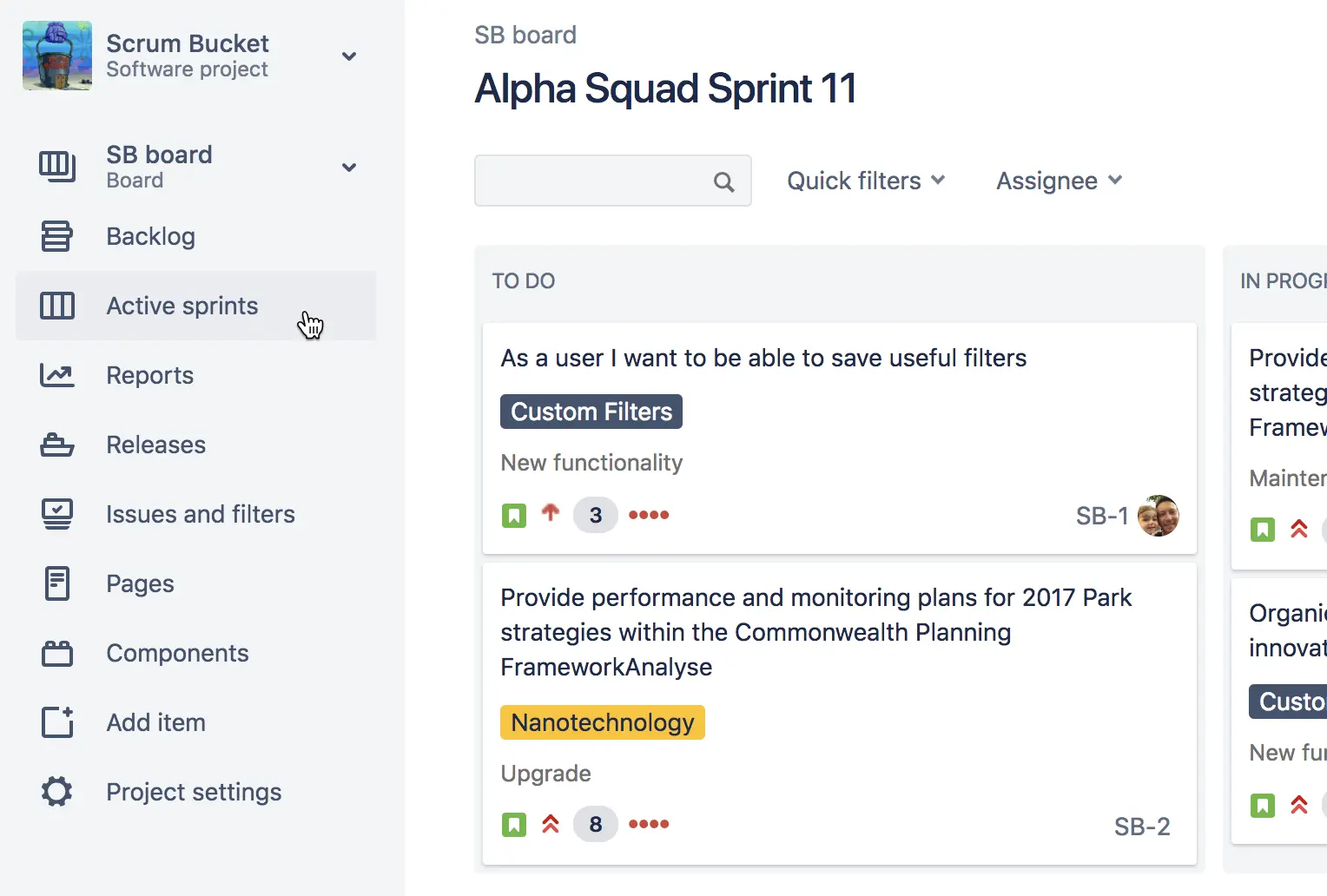Click the Releases ship icon
The height and width of the screenshot is (896, 1327).
pyautogui.click(x=56, y=445)
